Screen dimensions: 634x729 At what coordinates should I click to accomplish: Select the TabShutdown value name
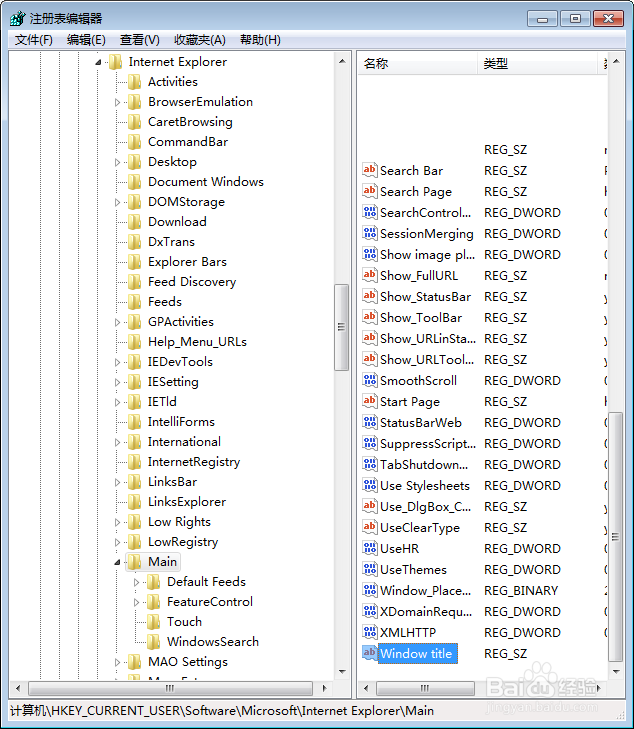tap(424, 464)
